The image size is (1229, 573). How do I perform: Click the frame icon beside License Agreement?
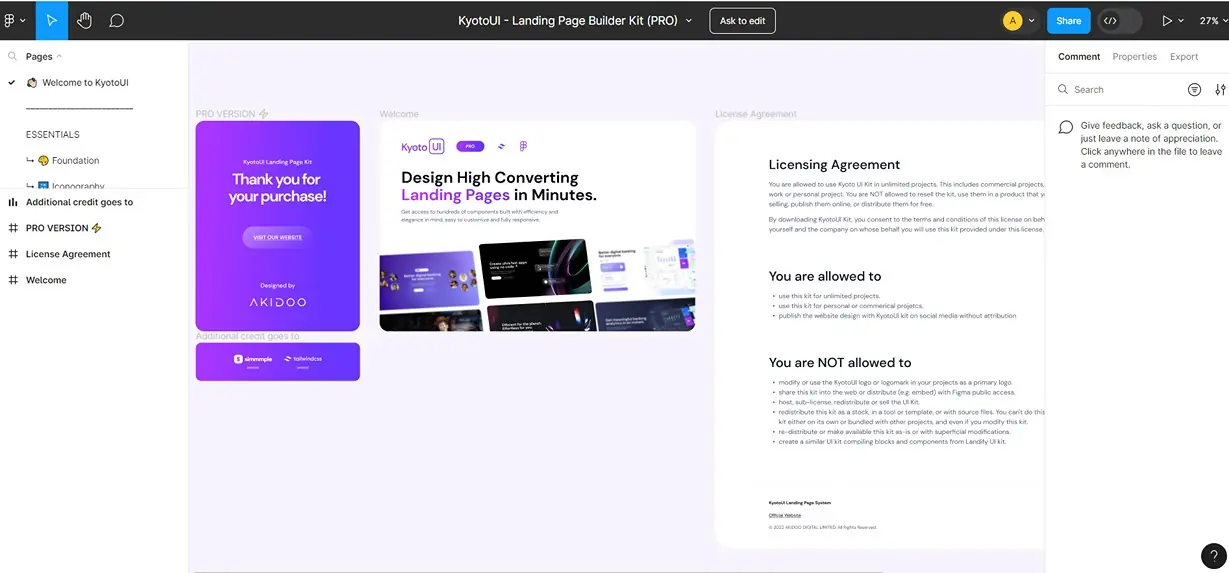pos(13,254)
